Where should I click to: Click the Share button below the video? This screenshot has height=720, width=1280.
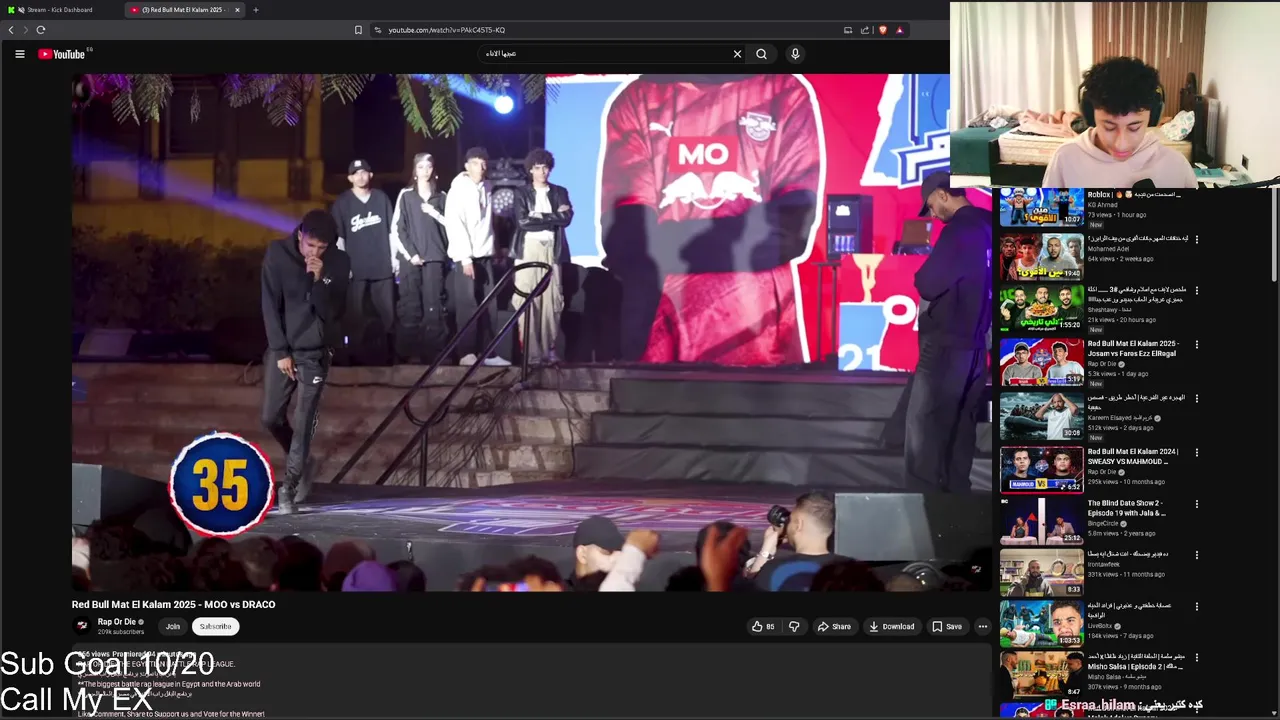pyautogui.click(x=834, y=627)
